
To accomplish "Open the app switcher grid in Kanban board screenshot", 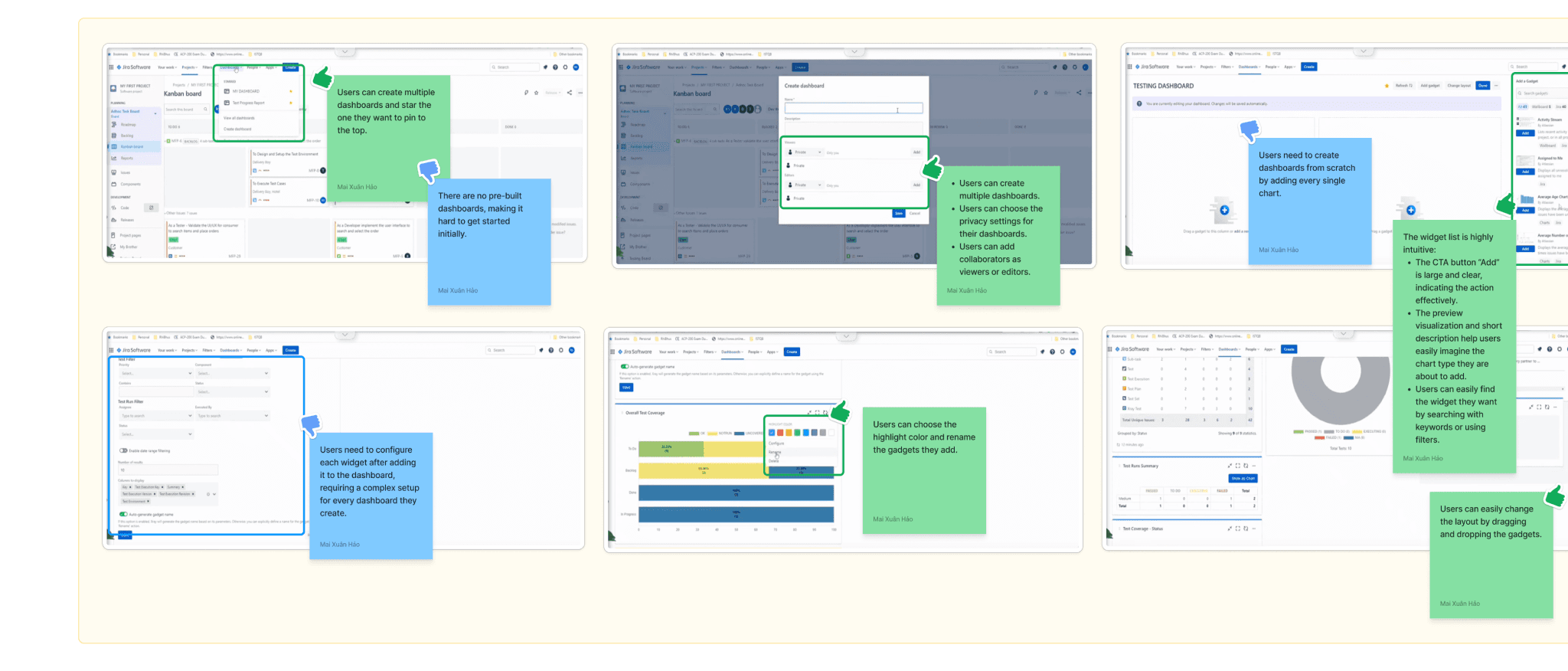I will tap(112, 67).
